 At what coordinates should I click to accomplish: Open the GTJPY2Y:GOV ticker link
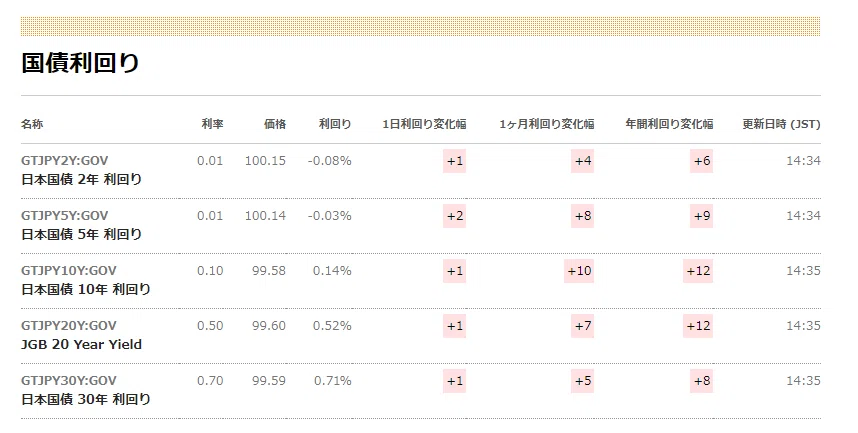[65, 161]
